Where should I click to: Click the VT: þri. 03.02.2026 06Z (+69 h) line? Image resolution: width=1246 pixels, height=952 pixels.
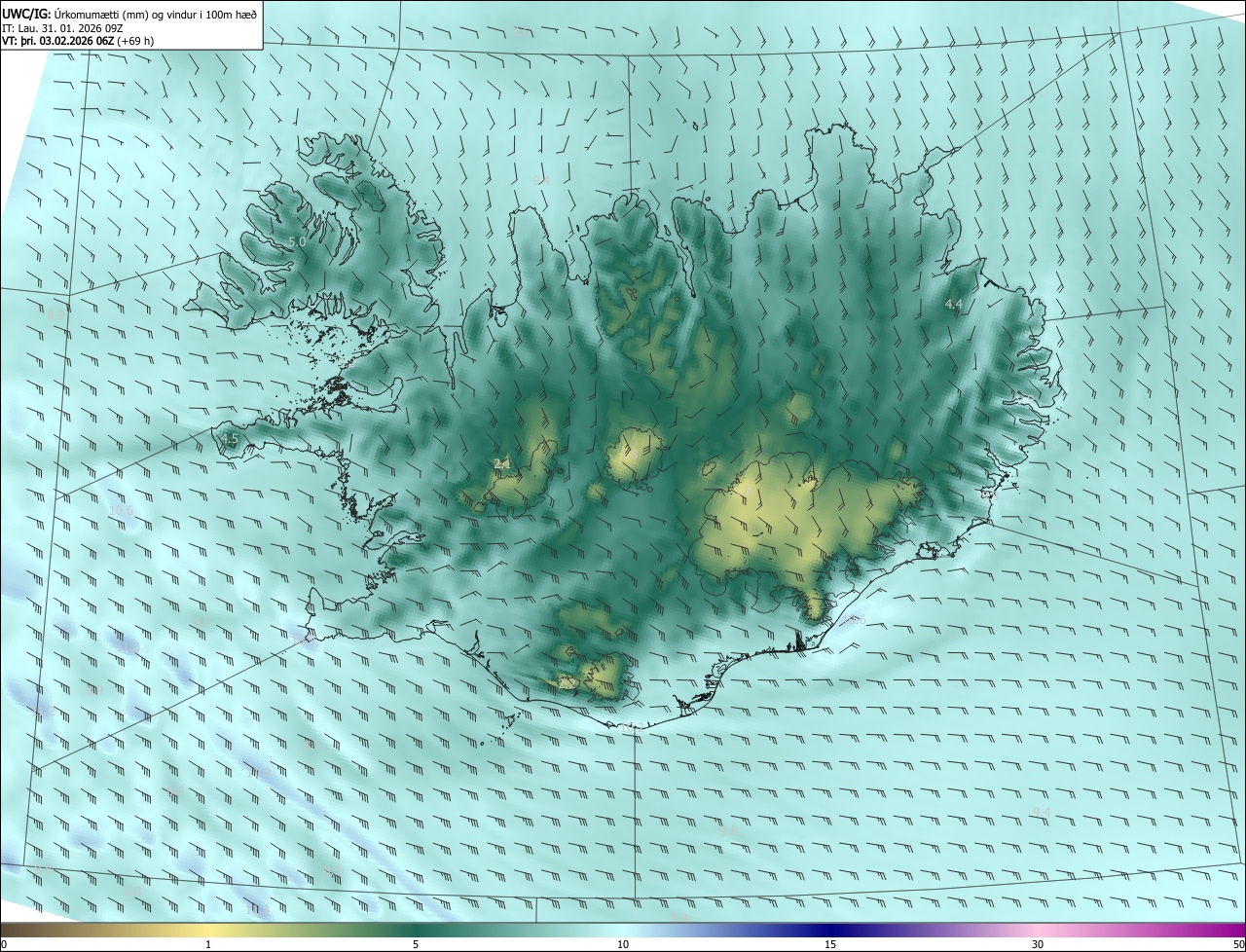tap(78, 40)
